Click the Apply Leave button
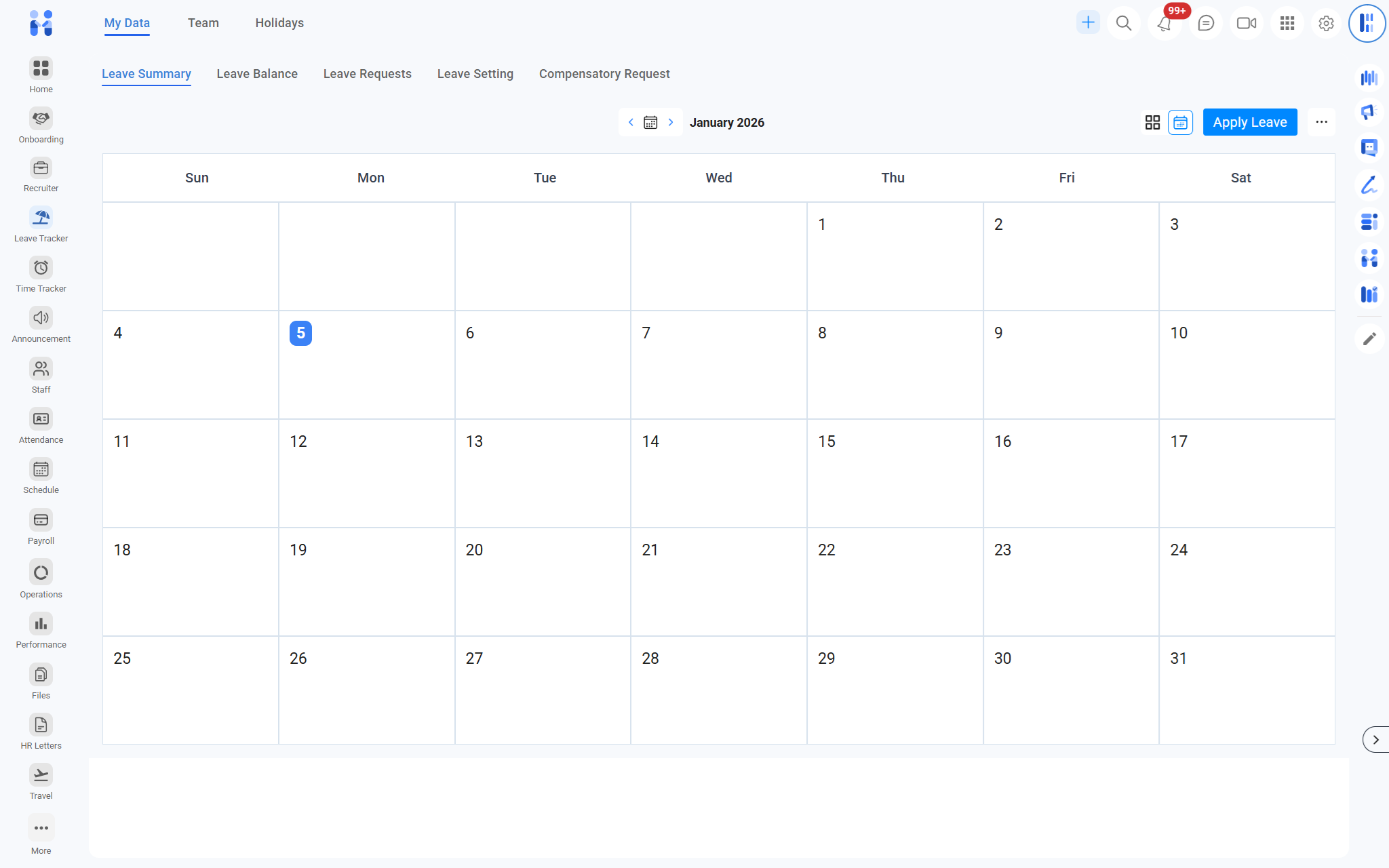The image size is (1389, 868). point(1249,123)
